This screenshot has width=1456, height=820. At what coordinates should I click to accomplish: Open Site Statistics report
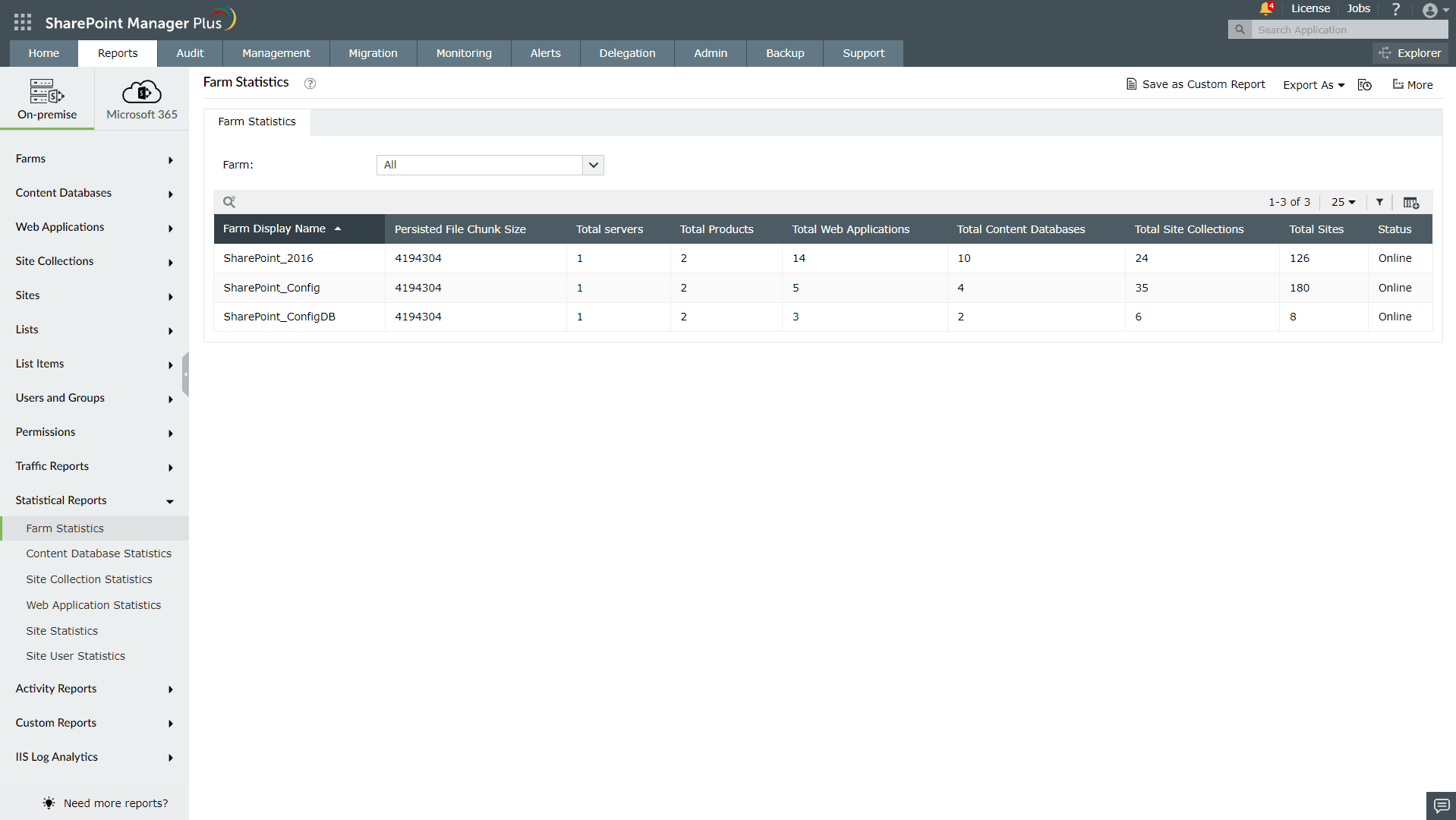[61, 631]
